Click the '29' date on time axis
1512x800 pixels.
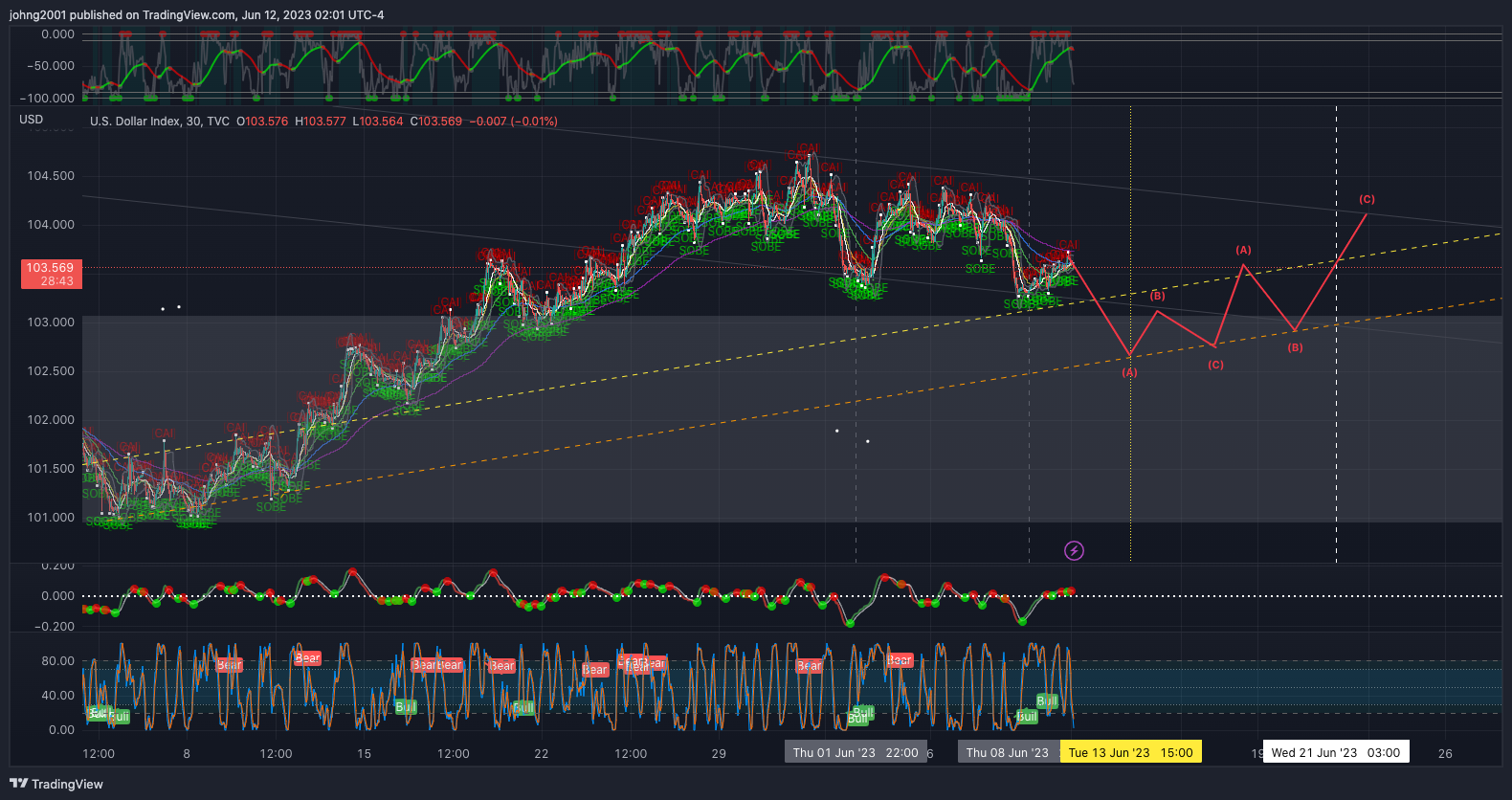coord(719,754)
